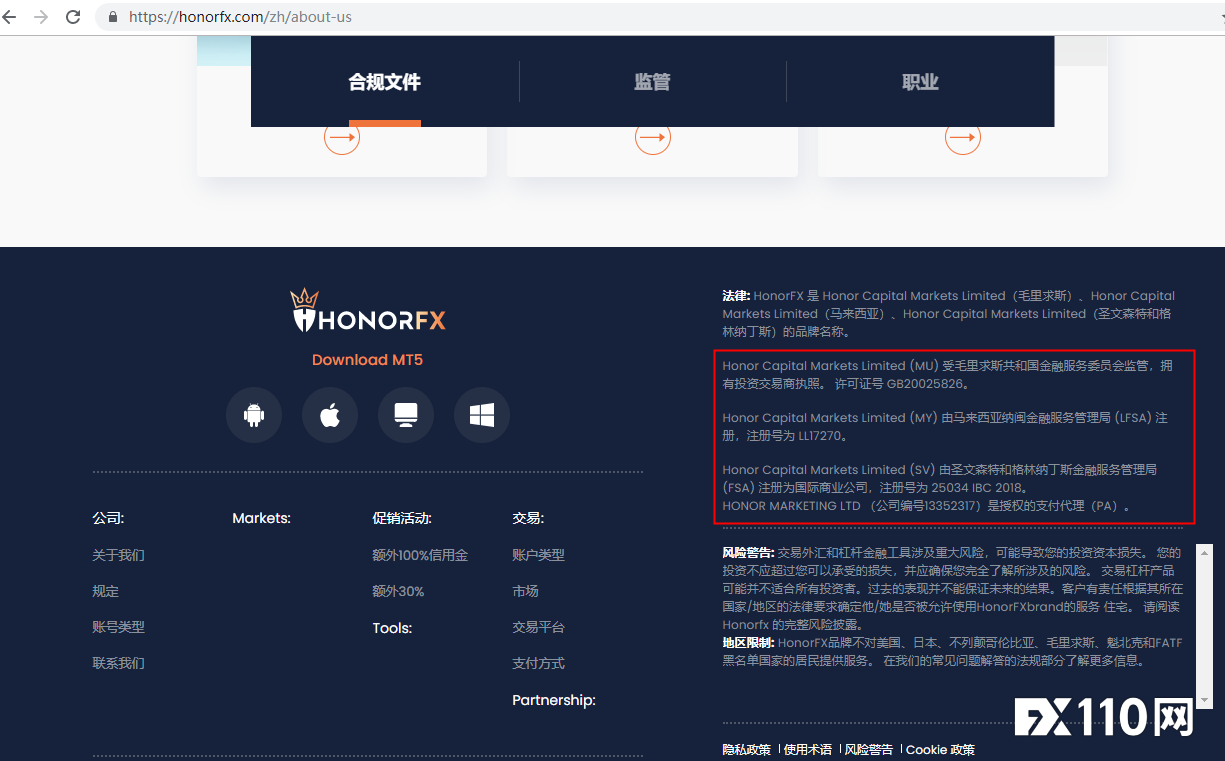This screenshot has width=1225, height=761.
Task: Click arrow circle under 职业 card
Action: coord(963,137)
